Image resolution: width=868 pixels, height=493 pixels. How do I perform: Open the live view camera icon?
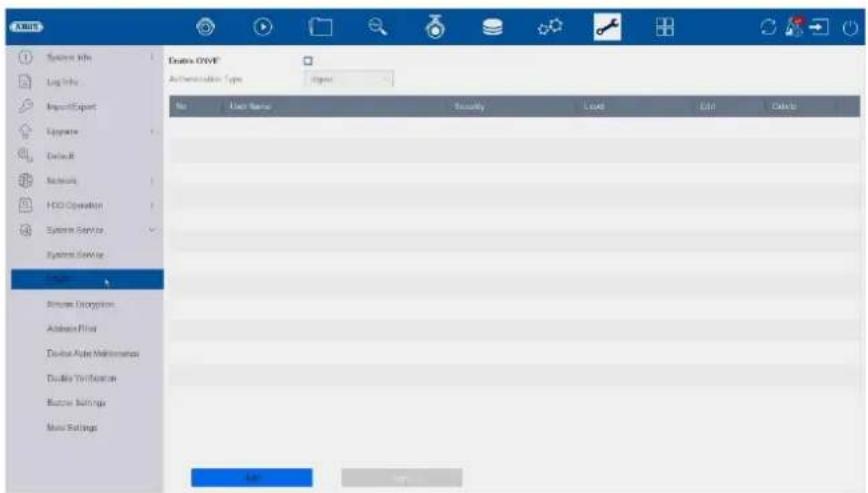pos(206,27)
